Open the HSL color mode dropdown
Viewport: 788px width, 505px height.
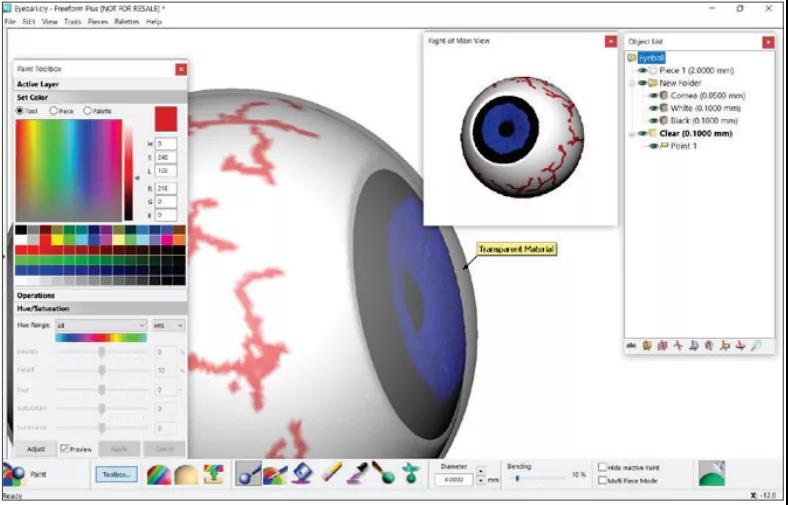pos(168,326)
